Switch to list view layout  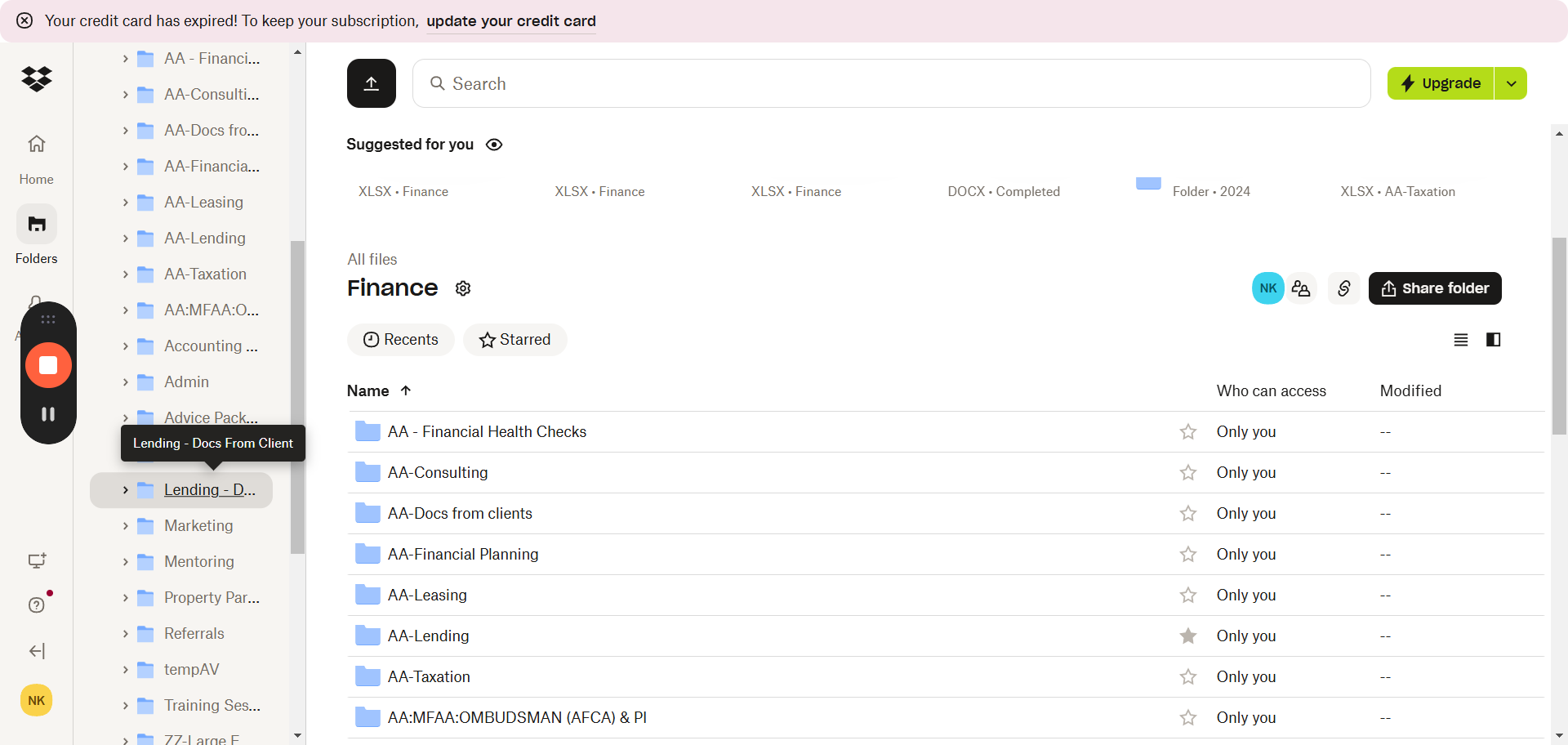tap(1461, 340)
